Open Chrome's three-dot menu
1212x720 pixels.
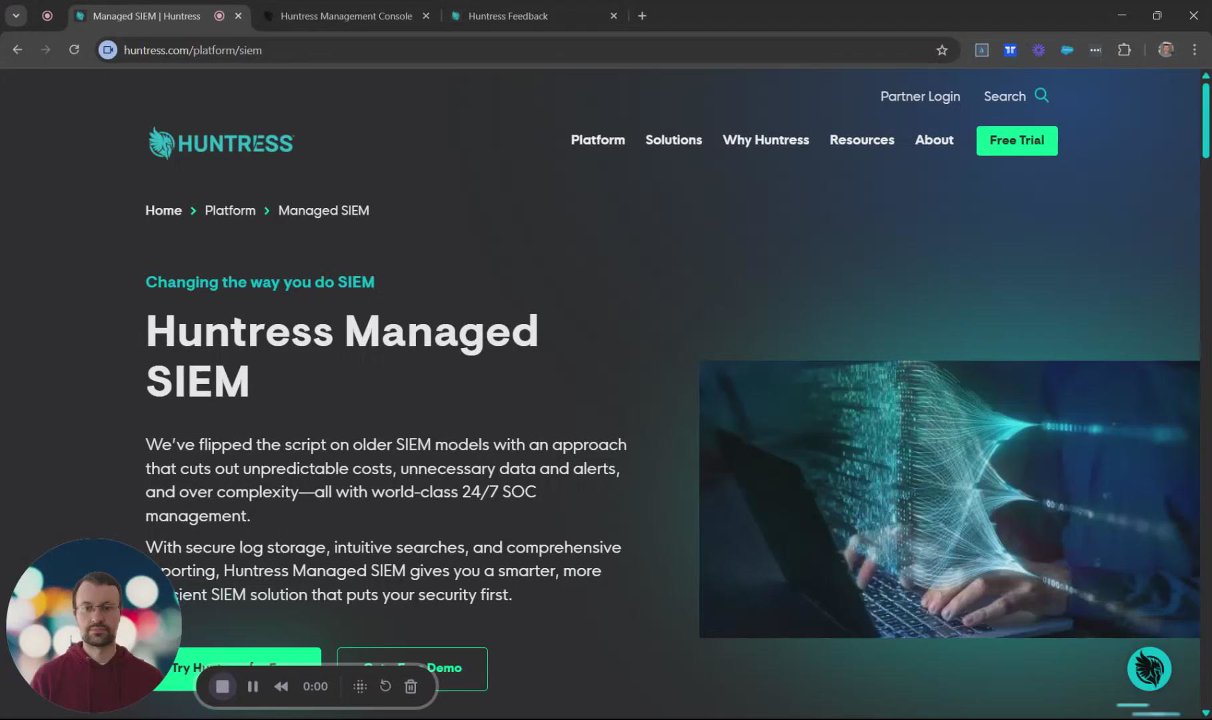point(1194,50)
